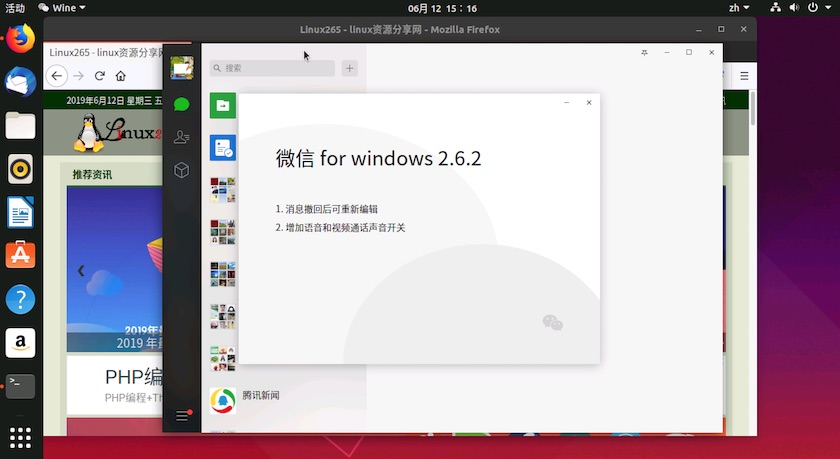Open Amazon from the dock
The image size is (840, 459).
(20, 343)
